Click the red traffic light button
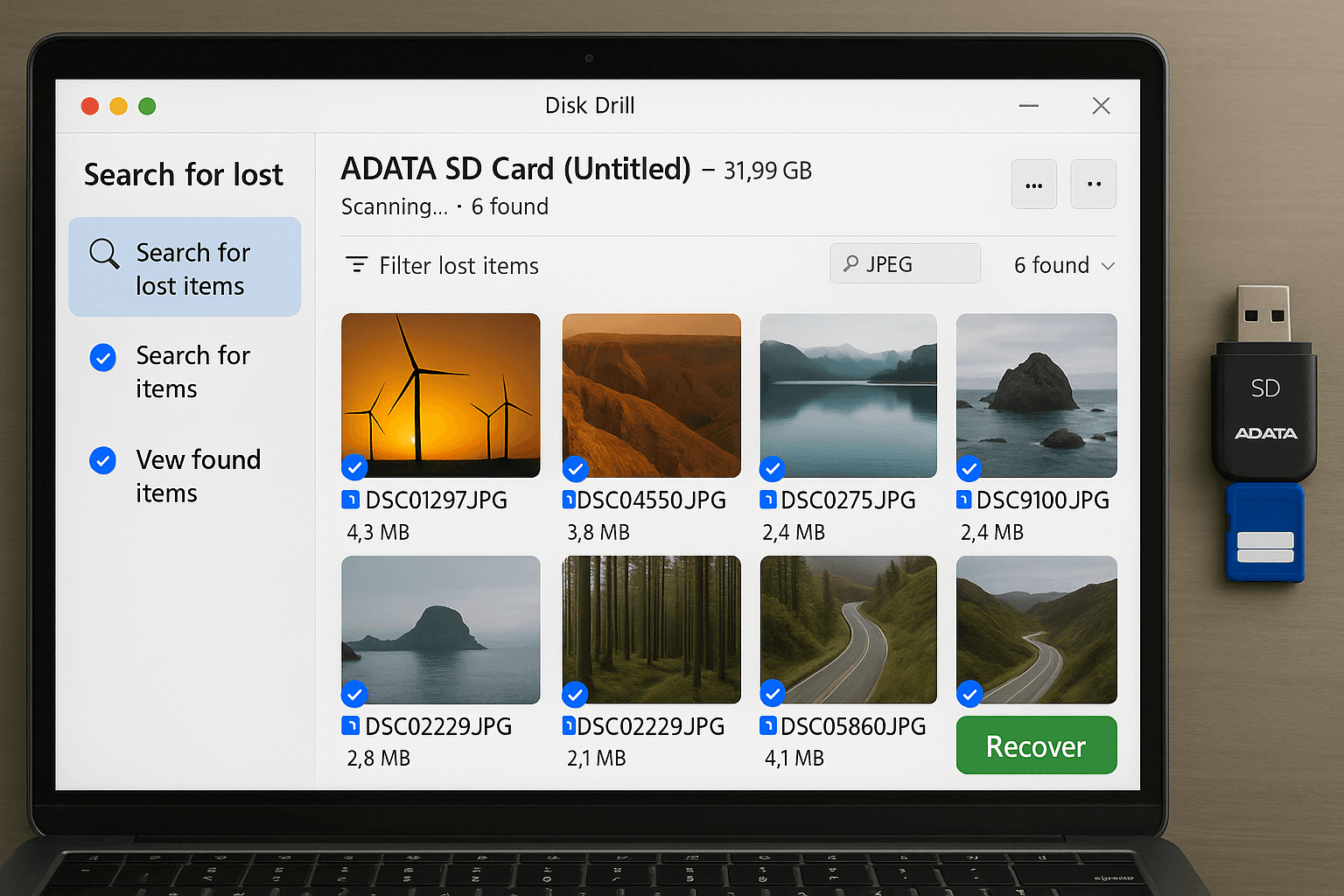This screenshot has height=896, width=1344. 90,106
